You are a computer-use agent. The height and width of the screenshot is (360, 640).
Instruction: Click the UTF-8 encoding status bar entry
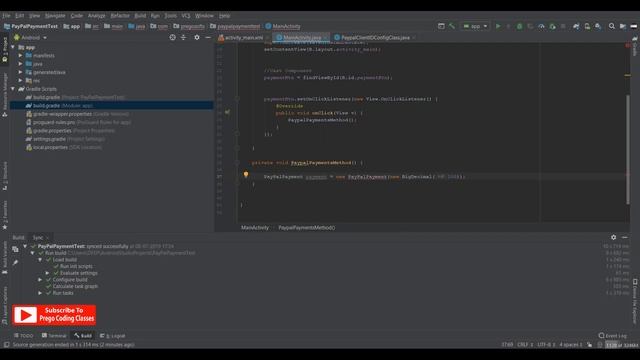[x=546, y=345]
